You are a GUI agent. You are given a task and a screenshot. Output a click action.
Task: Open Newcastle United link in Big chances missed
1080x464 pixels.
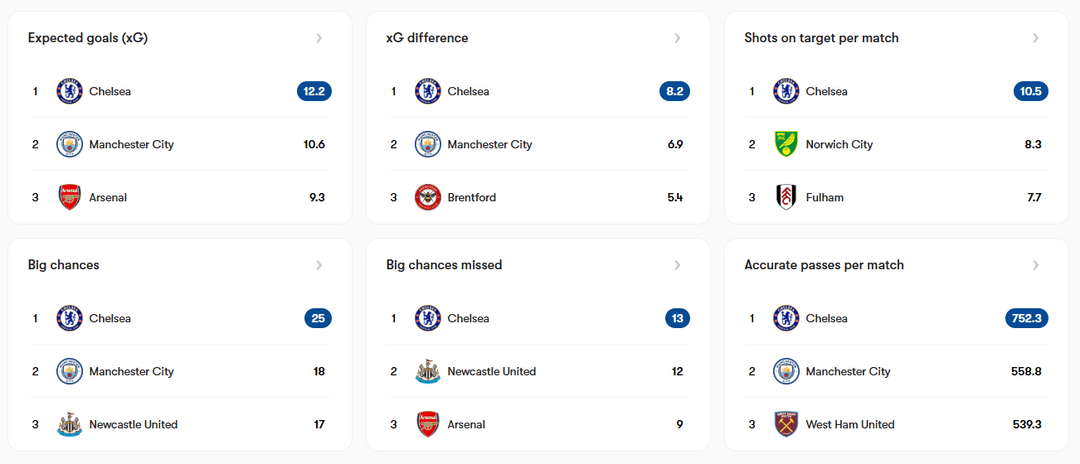click(x=491, y=371)
